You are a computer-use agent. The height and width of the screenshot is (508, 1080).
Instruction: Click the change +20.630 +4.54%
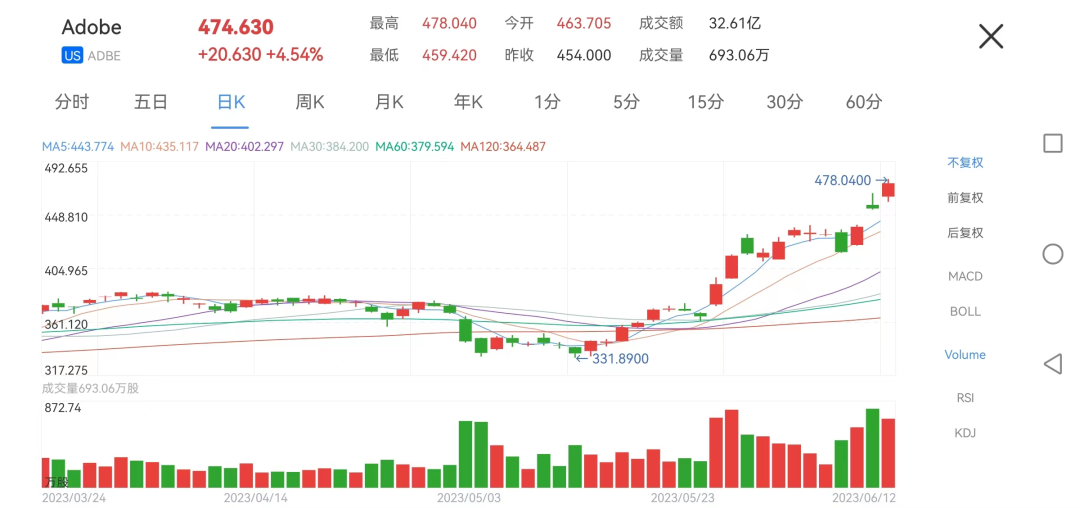click(260, 55)
